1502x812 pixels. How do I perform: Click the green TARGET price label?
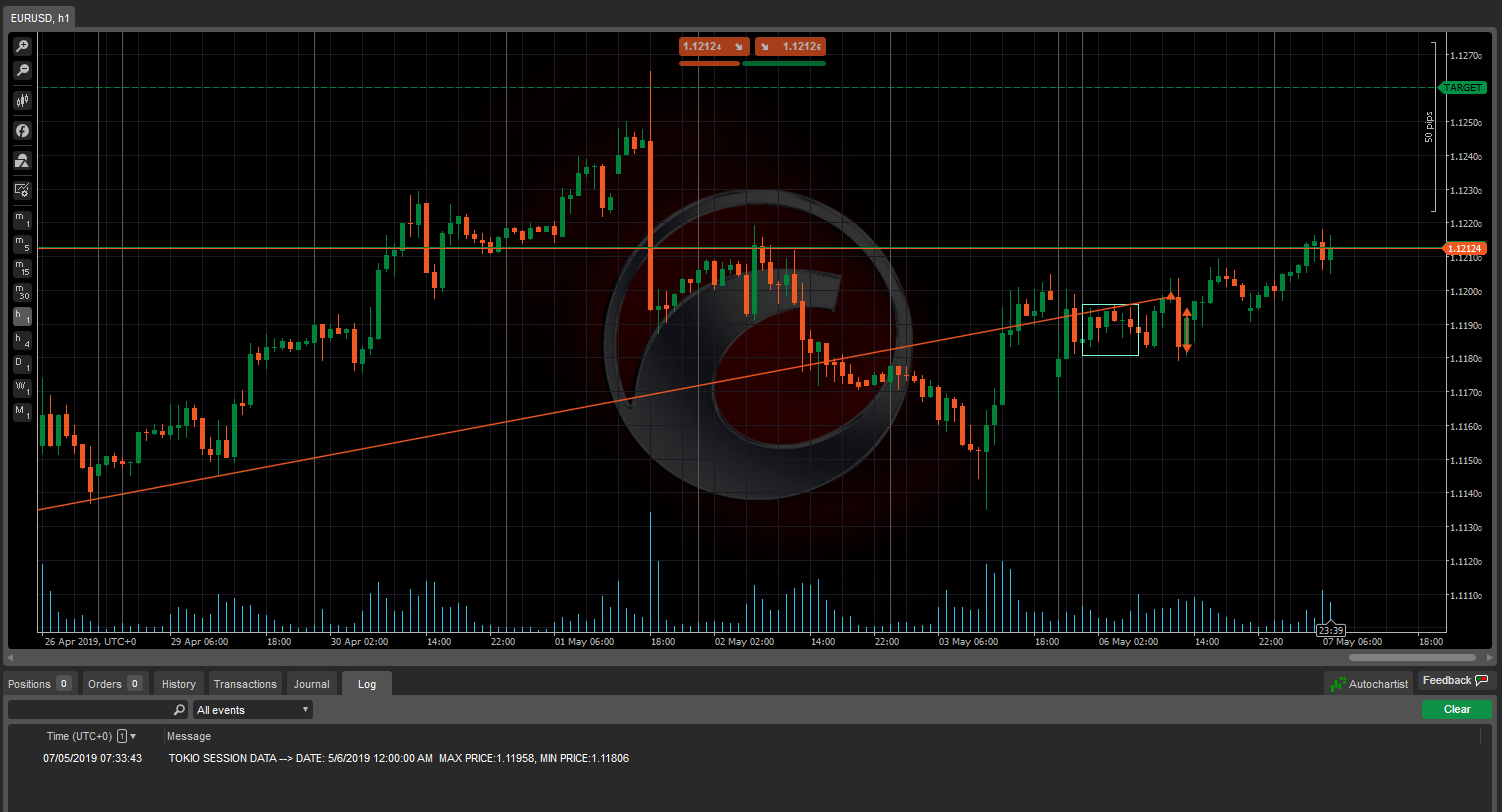point(1462,88)
